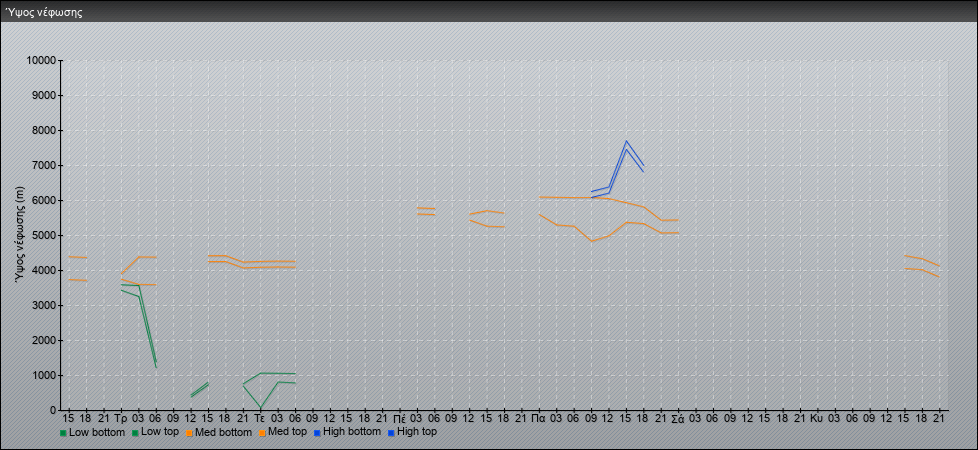Toggle the Low bottom series label
Screen dimensions: 978x450
[97, 433]
